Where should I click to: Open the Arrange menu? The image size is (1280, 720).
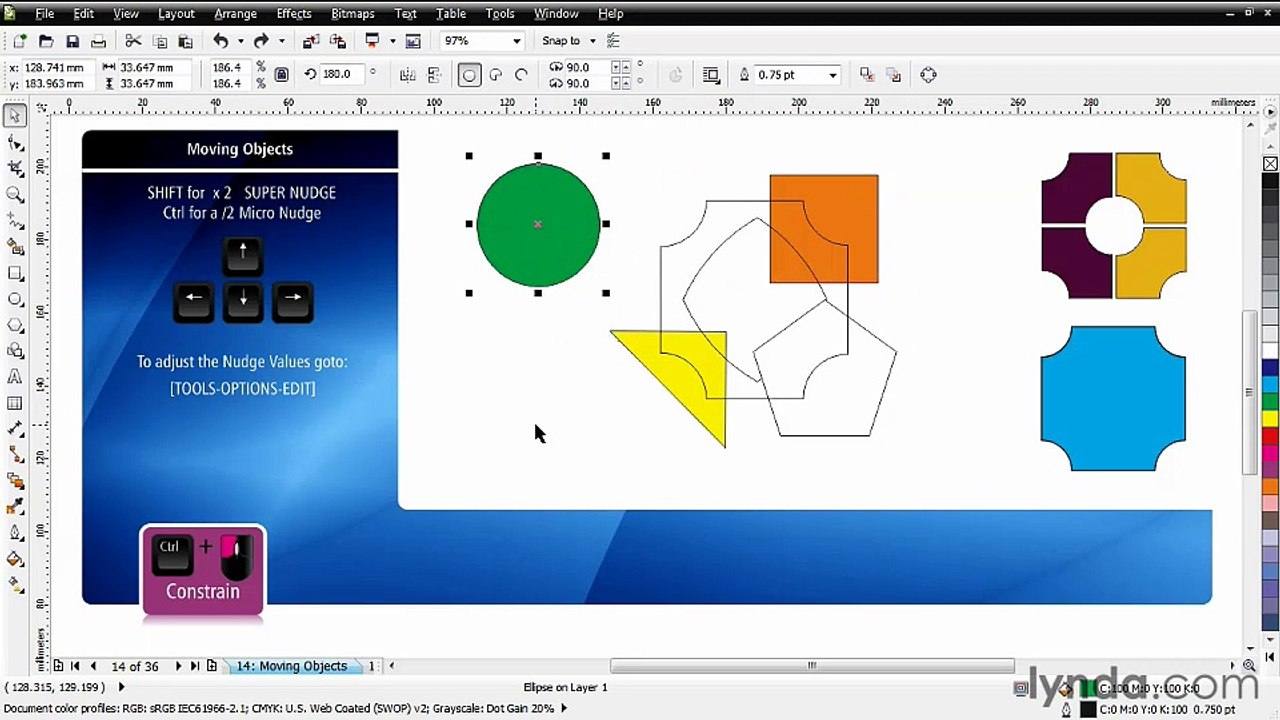tap(236, 14)
